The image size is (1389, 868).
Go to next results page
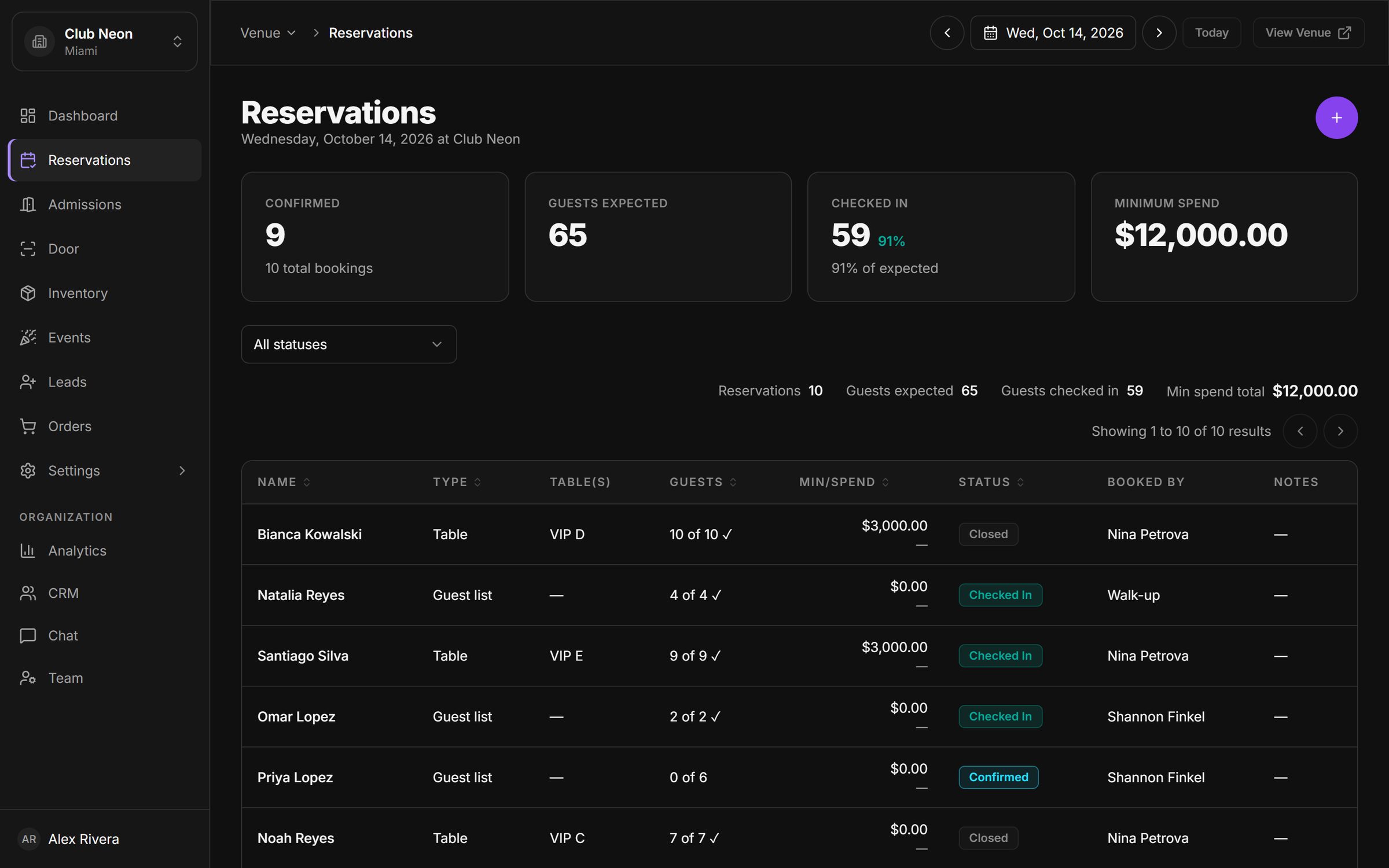(1340, 431)
